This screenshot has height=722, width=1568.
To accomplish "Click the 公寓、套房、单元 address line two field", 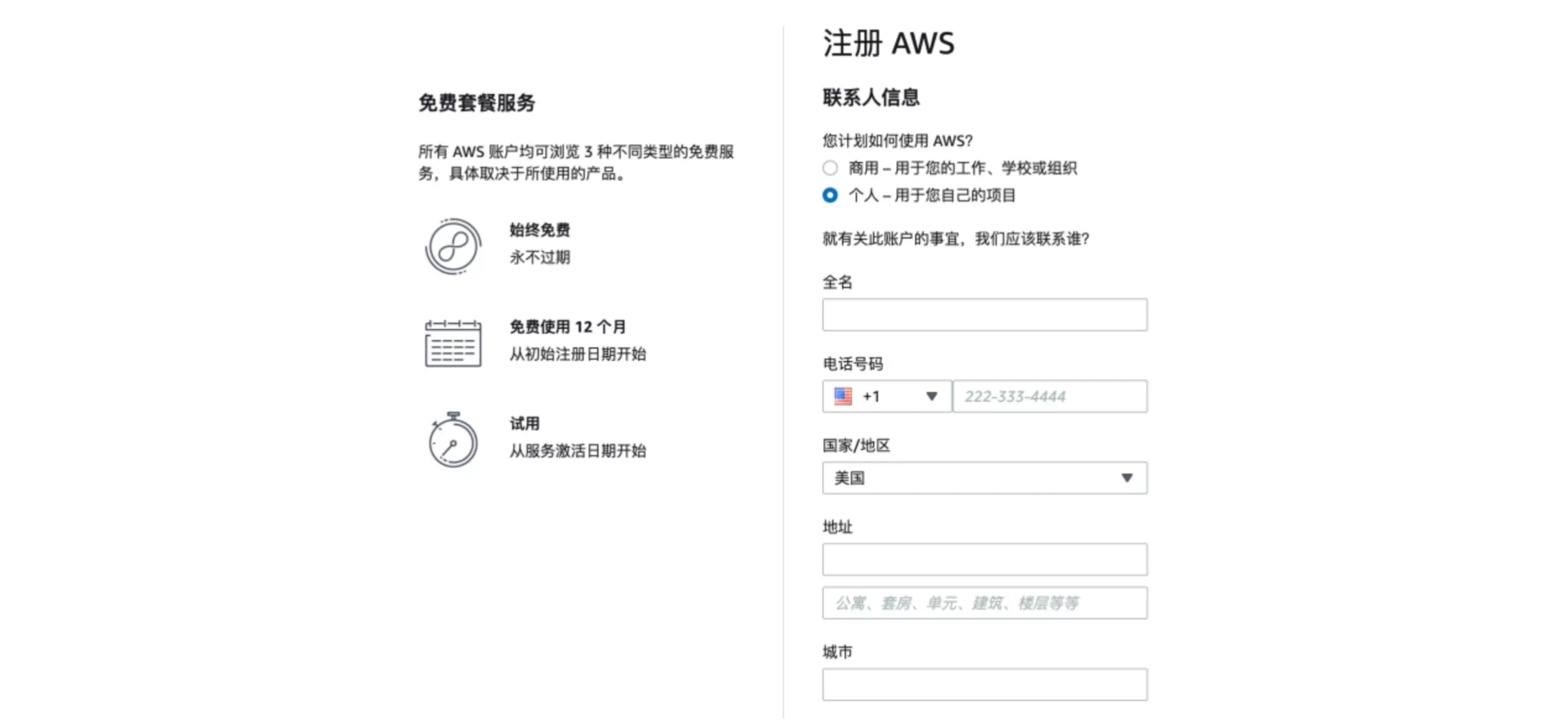I will pos(984,603).
